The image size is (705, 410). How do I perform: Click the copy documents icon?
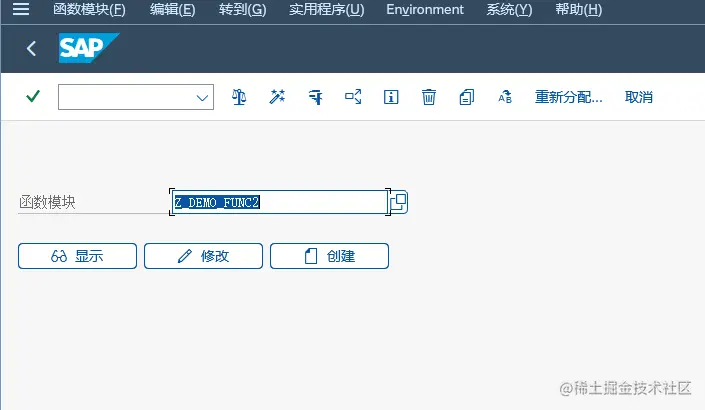(x=467, y=97)
